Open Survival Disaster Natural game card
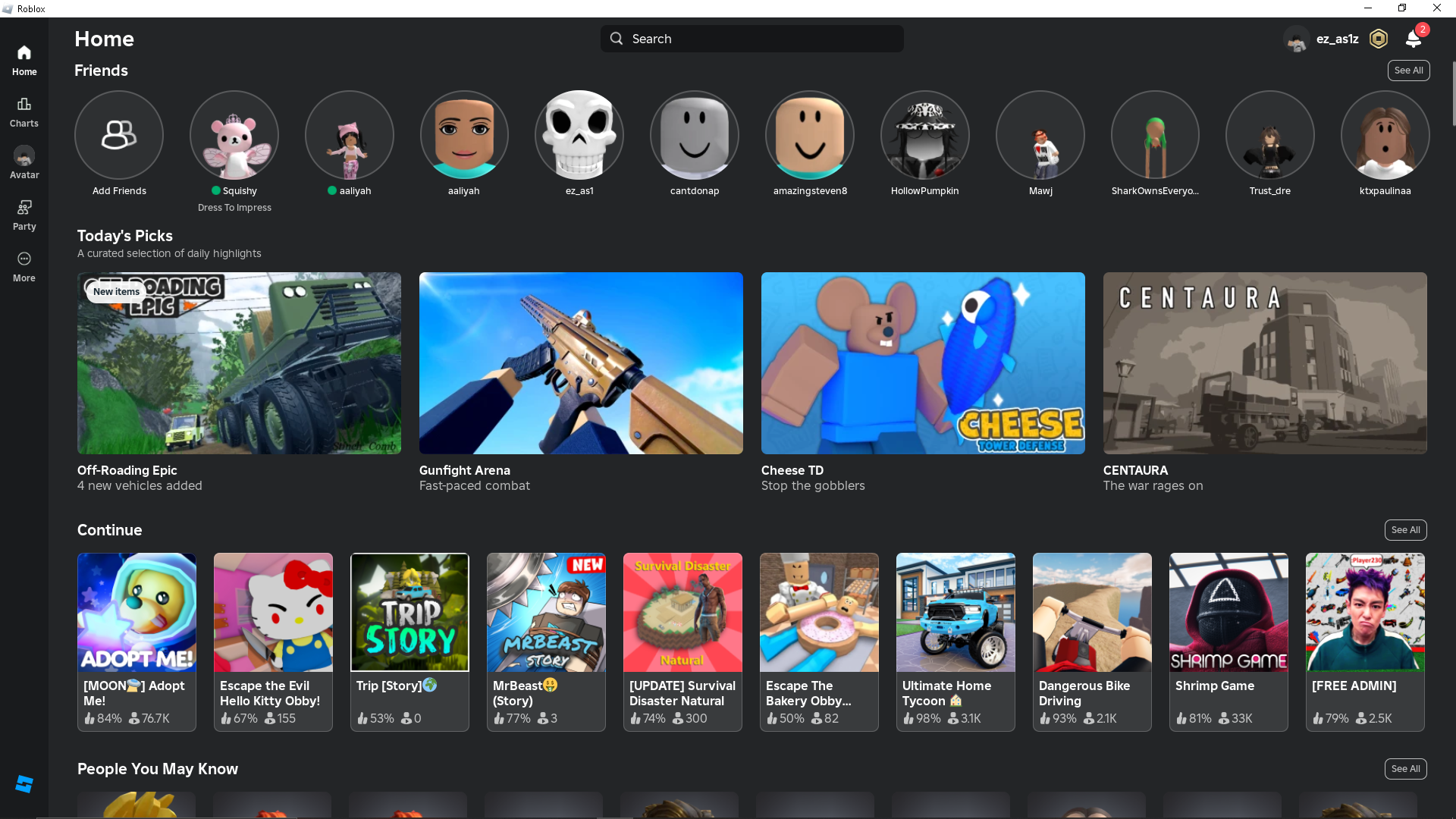1456x819 pixels. tap(682, 642)
